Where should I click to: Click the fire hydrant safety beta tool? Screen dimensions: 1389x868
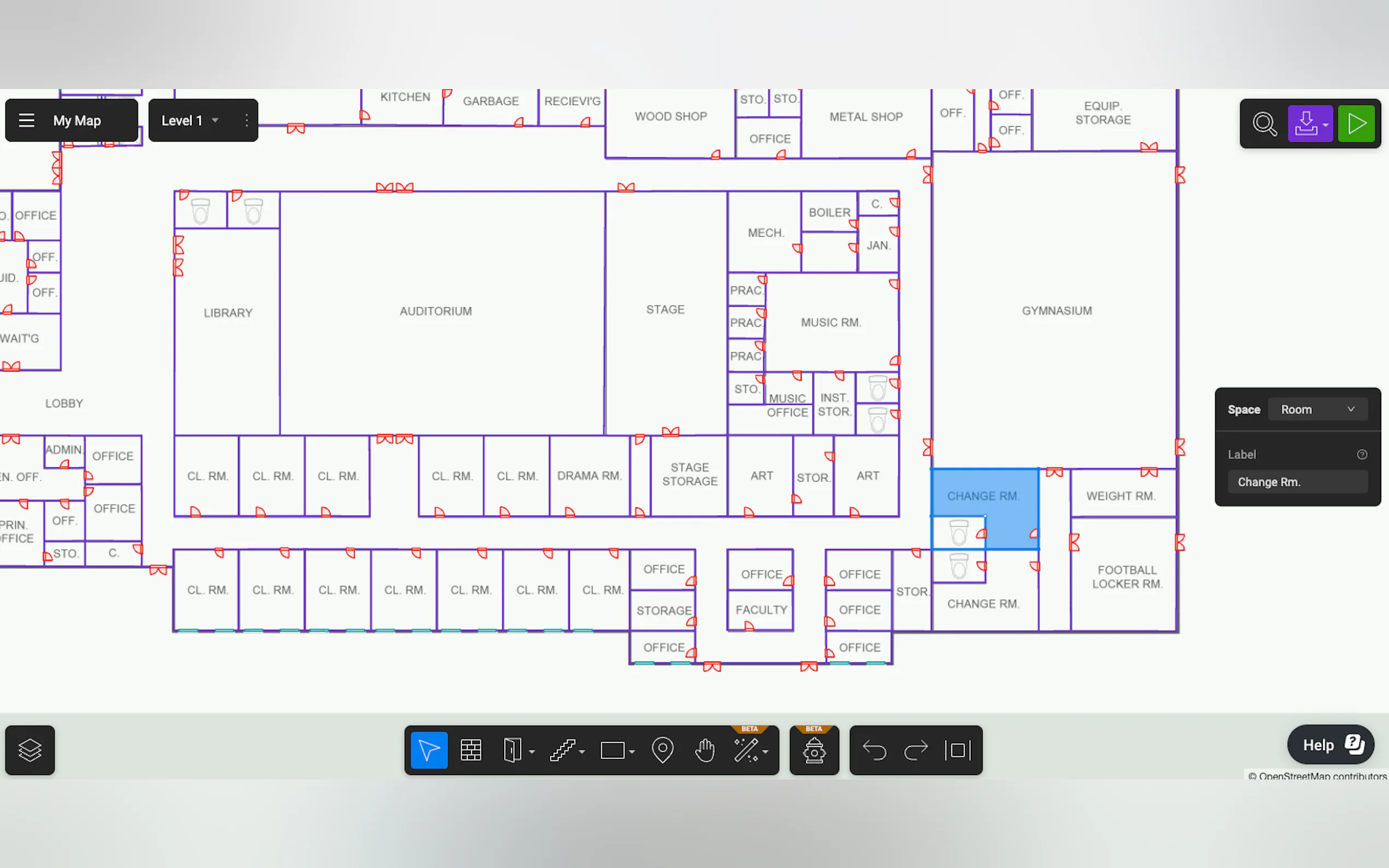click(x=814, y=750)
